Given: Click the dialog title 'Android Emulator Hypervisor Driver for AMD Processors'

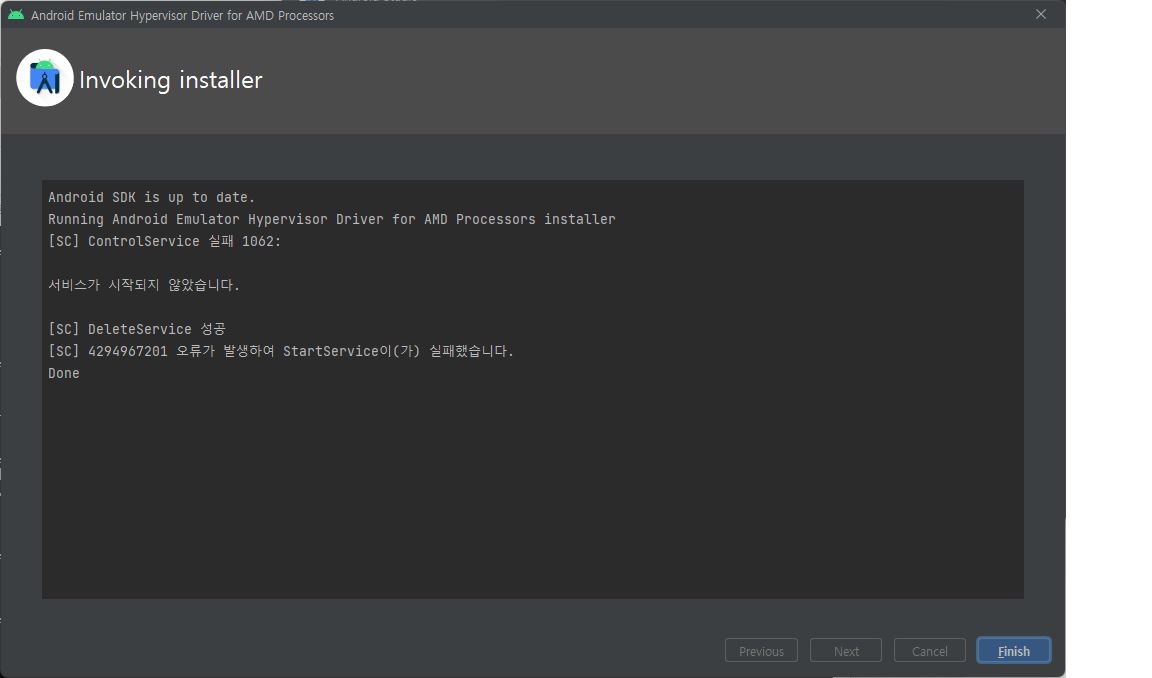Looking at the screenshot, I should click(182, 15).
